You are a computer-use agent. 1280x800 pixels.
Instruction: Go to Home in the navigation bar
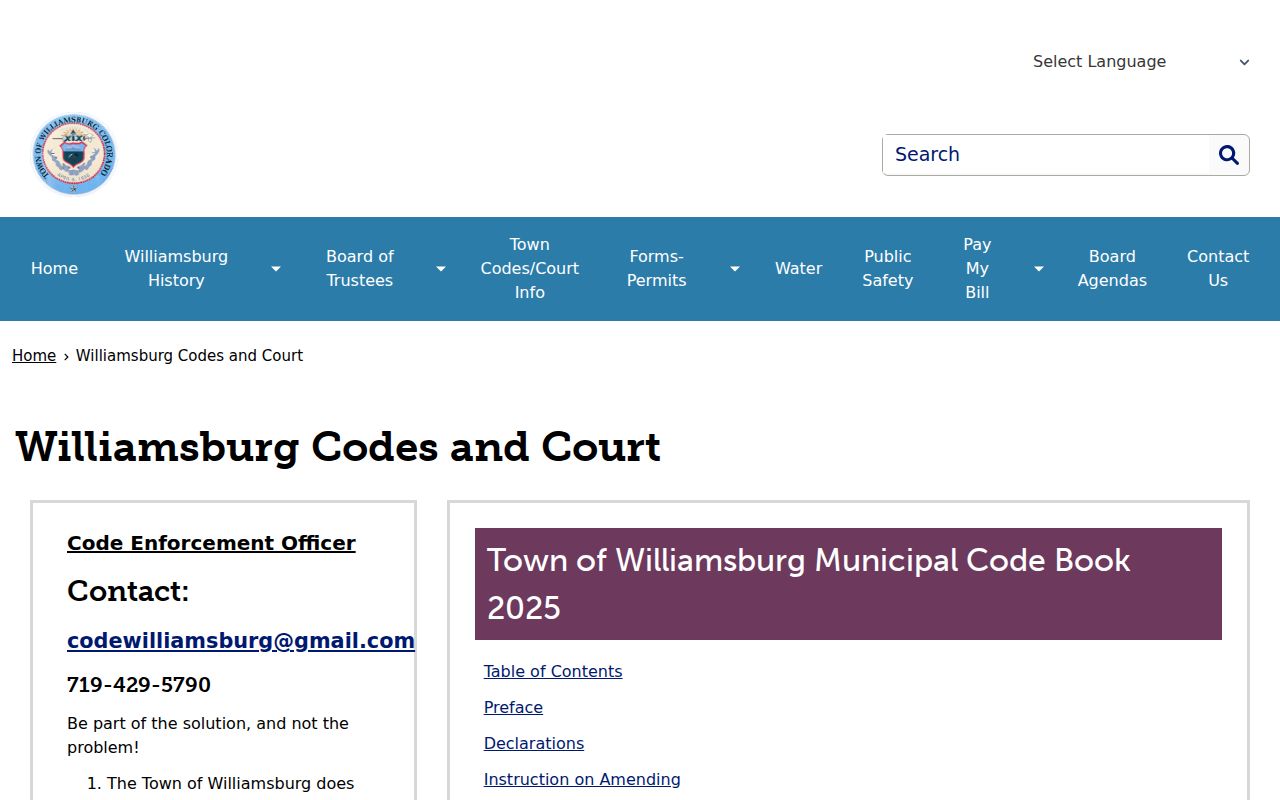[x=54, y=269]
